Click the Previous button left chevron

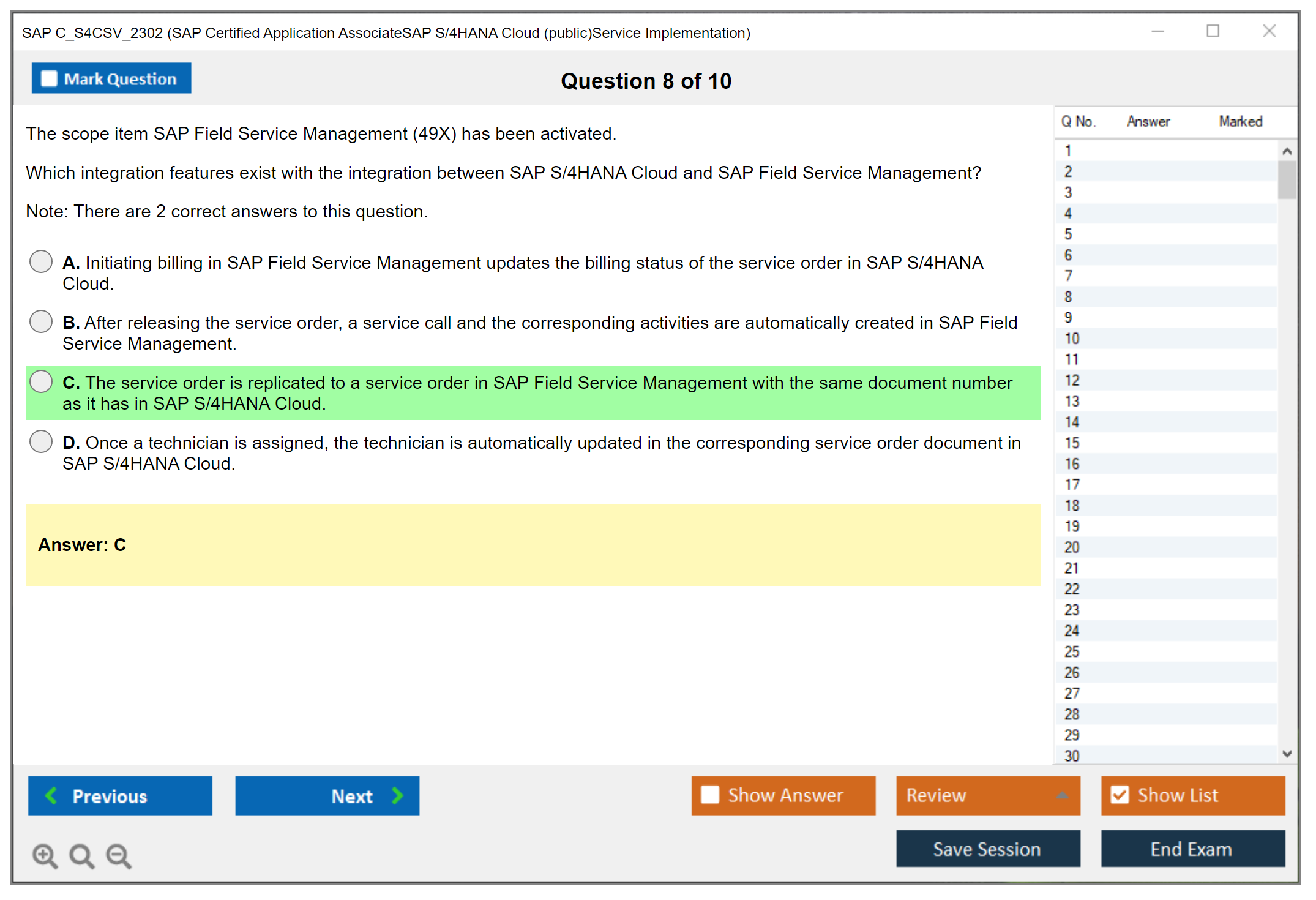pyautogui.click(x=51, y=795)
